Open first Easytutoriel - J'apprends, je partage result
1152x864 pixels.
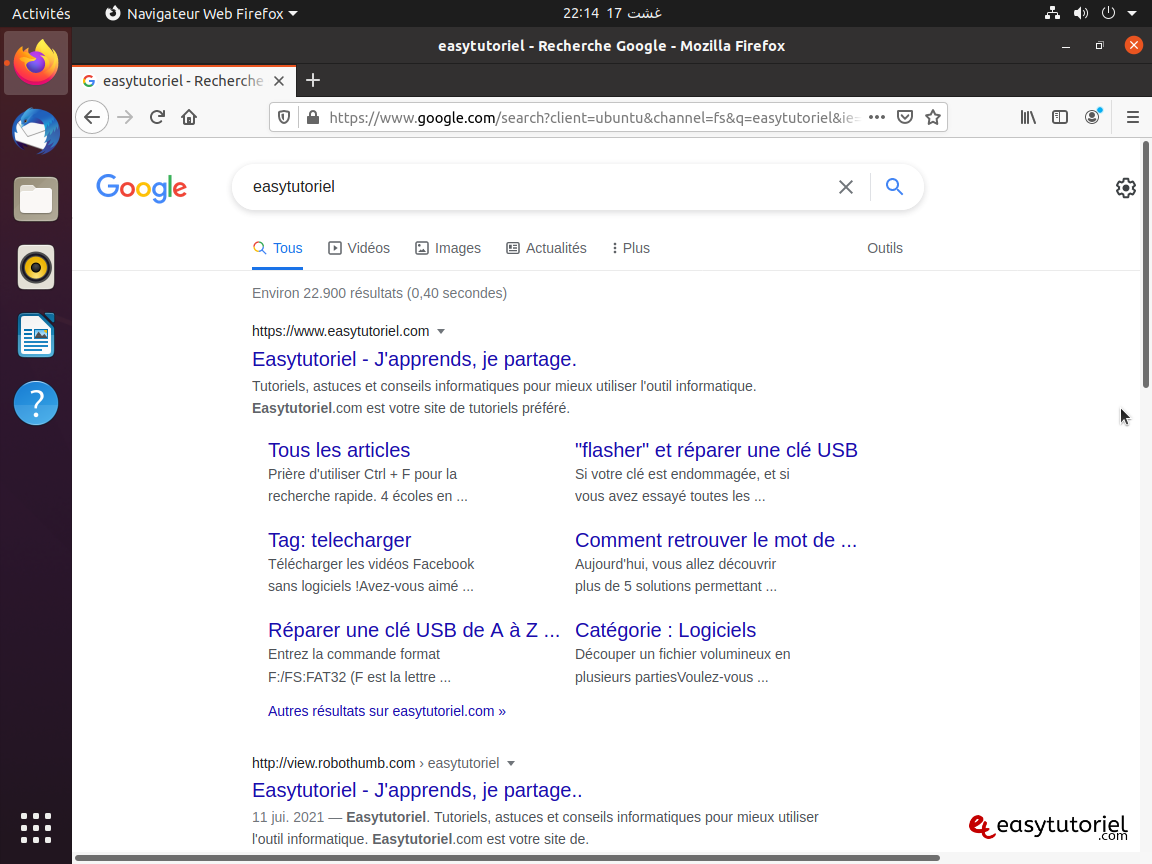414,359
